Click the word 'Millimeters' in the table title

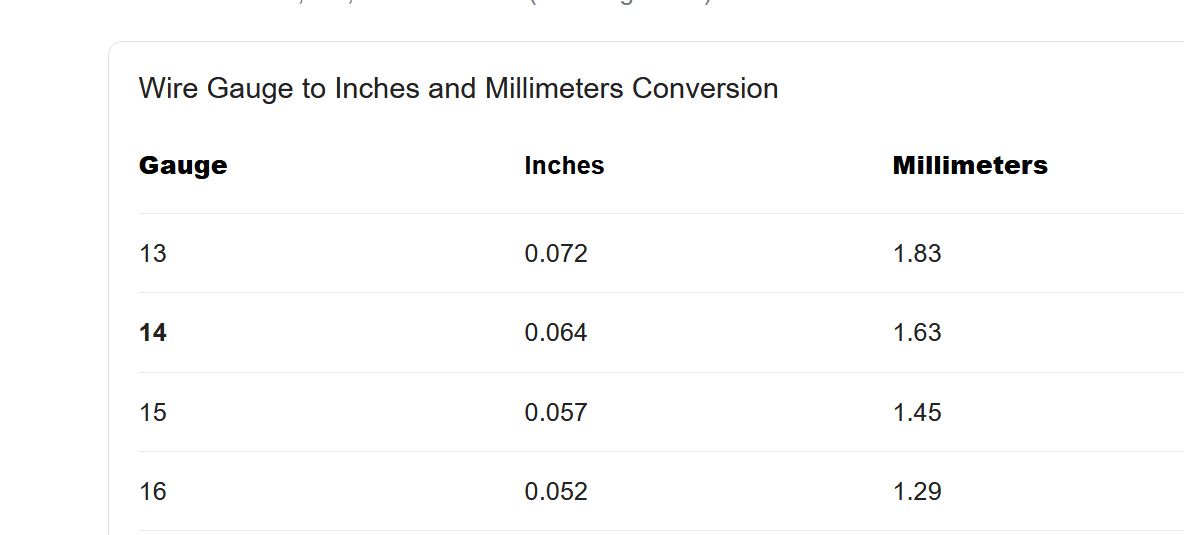[554, 88]
